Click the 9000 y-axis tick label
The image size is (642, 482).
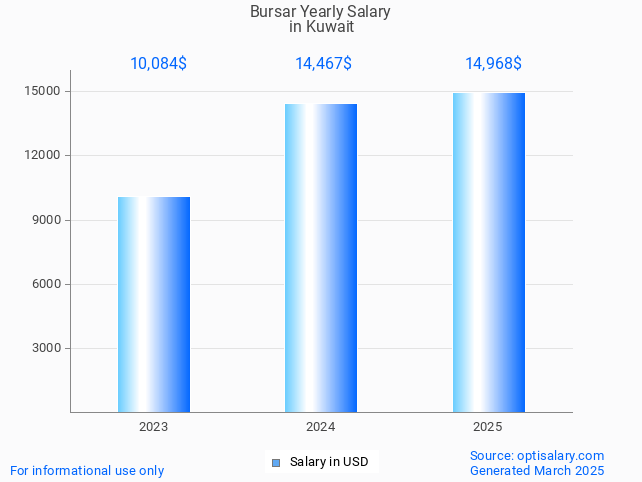(x=47, y=220)
